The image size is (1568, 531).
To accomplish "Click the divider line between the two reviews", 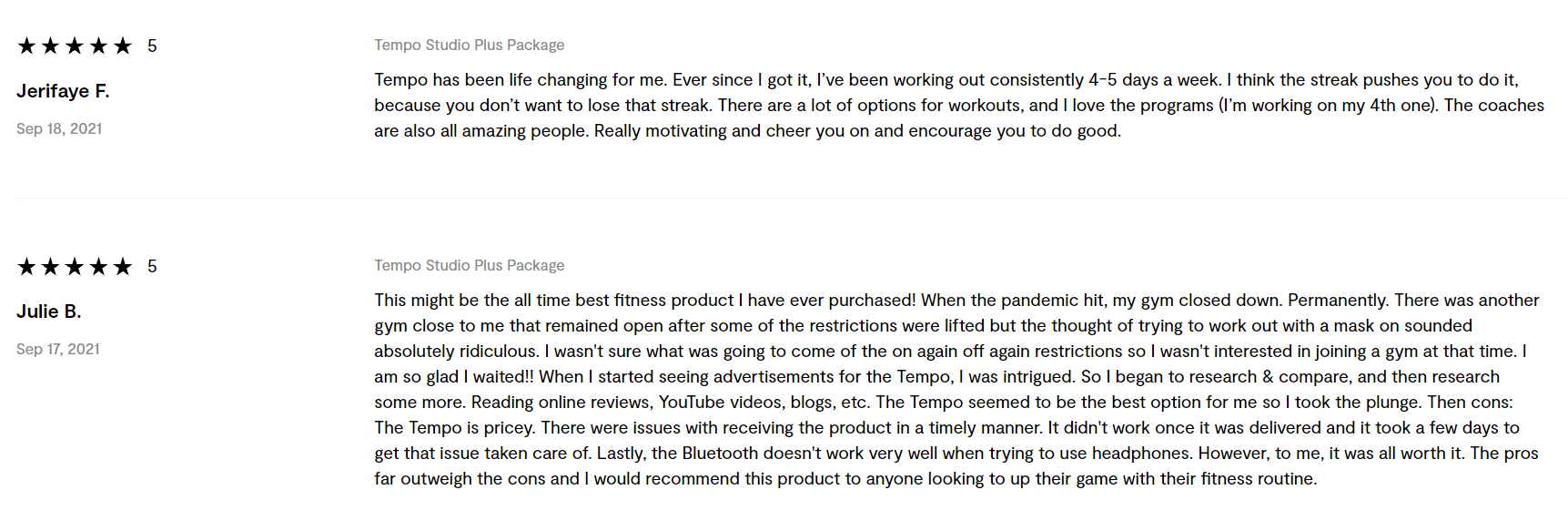I will tap(792, 198).
